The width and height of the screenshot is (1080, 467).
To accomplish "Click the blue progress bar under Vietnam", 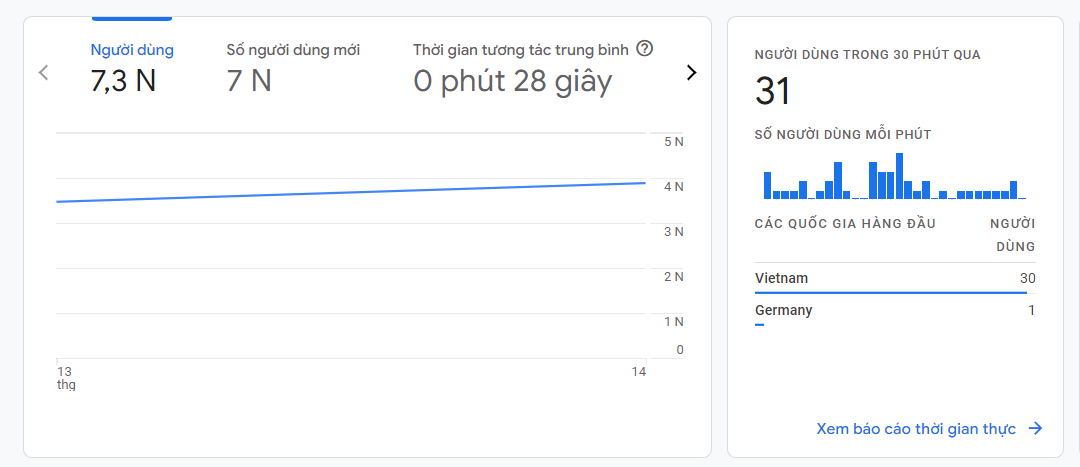I will click(890, 292).
